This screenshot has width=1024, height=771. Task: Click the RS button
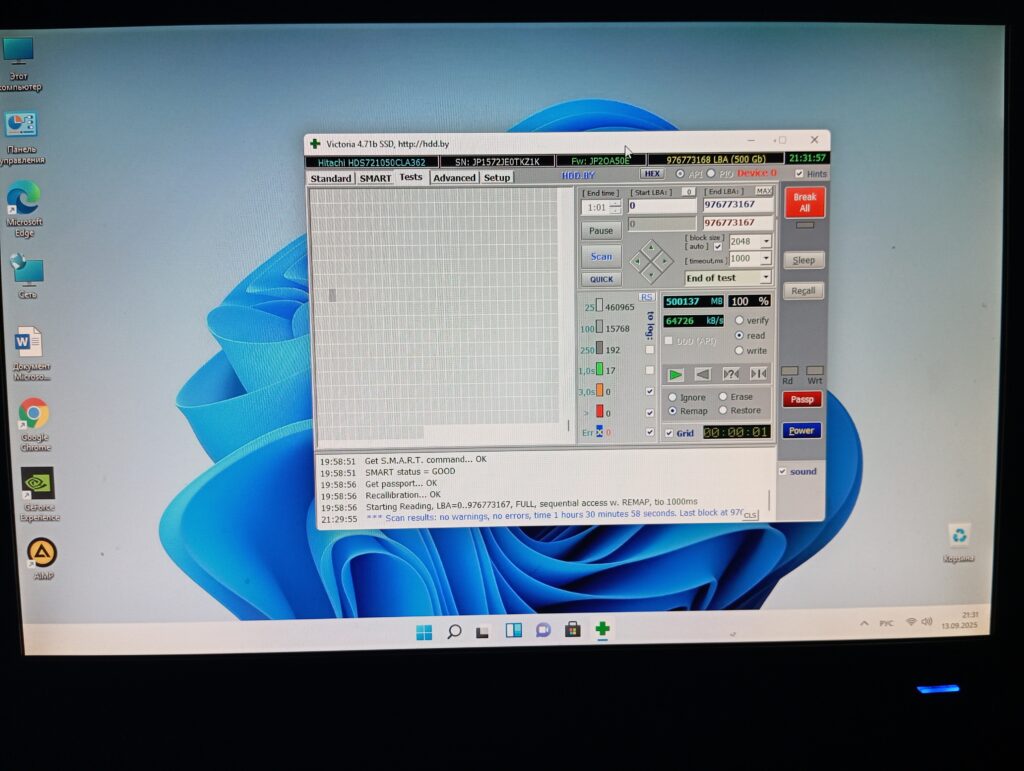click(x=647, y=297)
